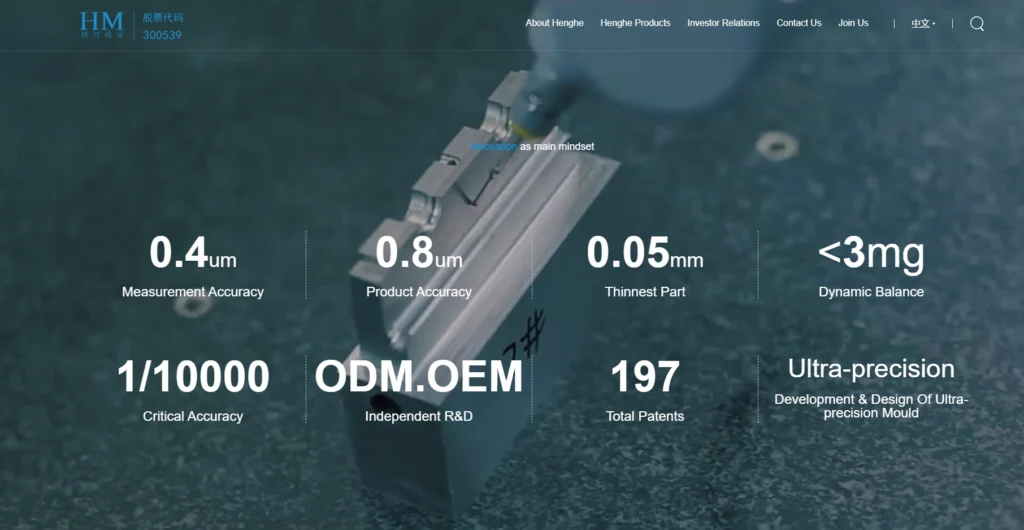
Task: Select the 1/10000 Critical Accuracy stat
Action: [x=193, y=378]
